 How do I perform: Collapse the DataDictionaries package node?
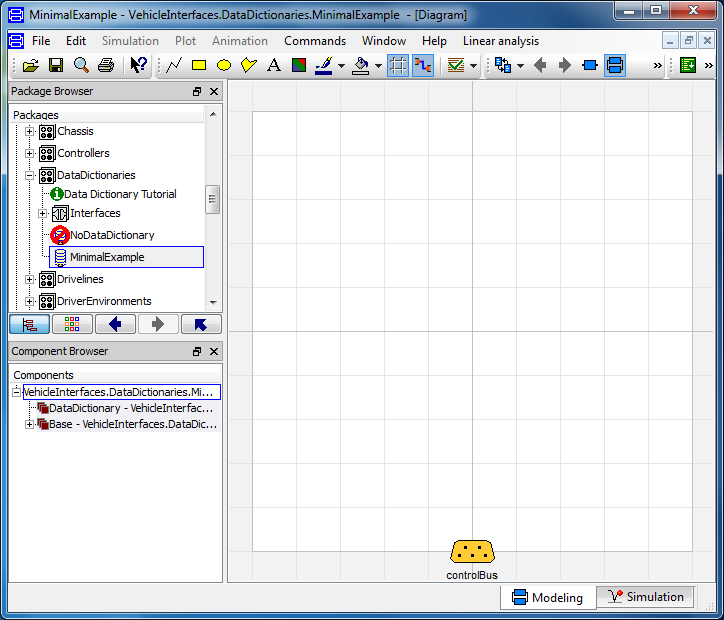coord(30,175)
